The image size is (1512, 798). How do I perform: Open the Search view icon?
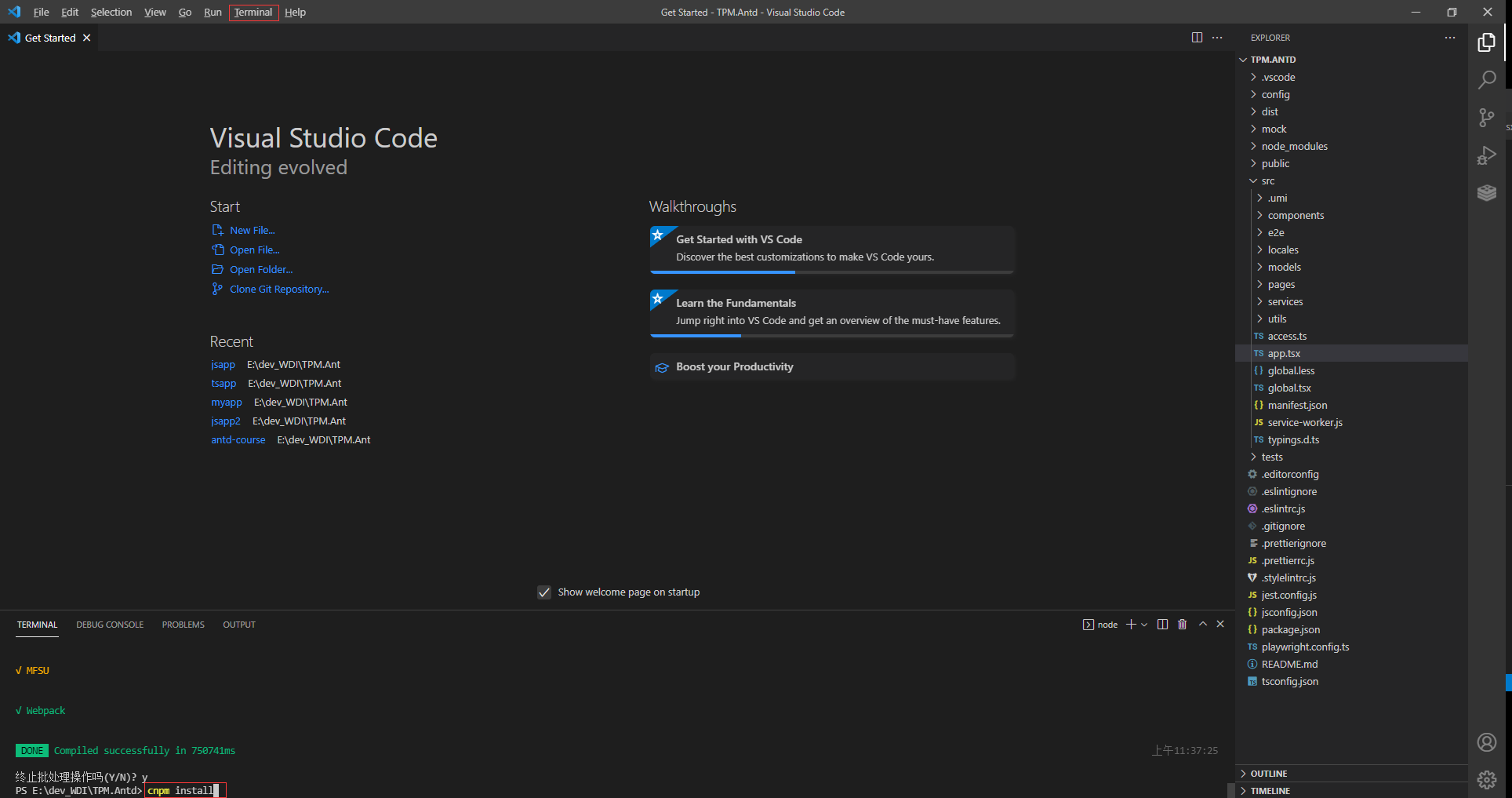tap(1486, 80)
